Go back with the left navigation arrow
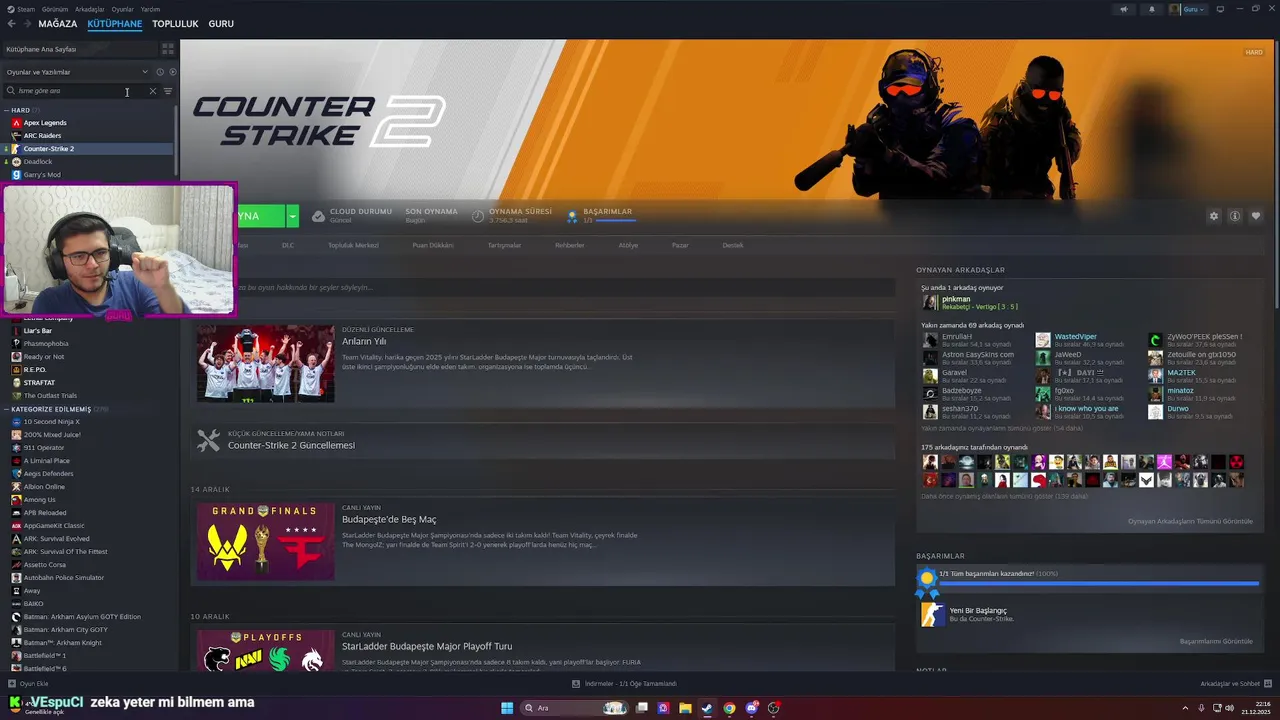The height and width of the screenshot is (720, 1280). pyautogui.click(x=12, y=24)
